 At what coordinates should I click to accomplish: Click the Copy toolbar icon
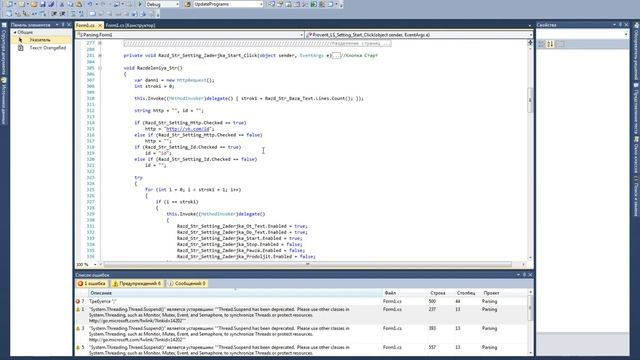70,4
